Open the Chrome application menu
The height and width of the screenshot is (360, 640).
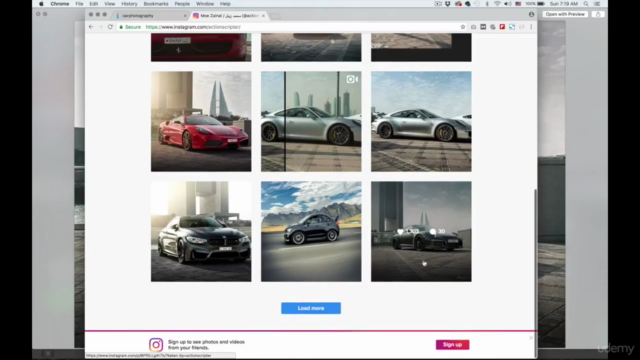60,4
